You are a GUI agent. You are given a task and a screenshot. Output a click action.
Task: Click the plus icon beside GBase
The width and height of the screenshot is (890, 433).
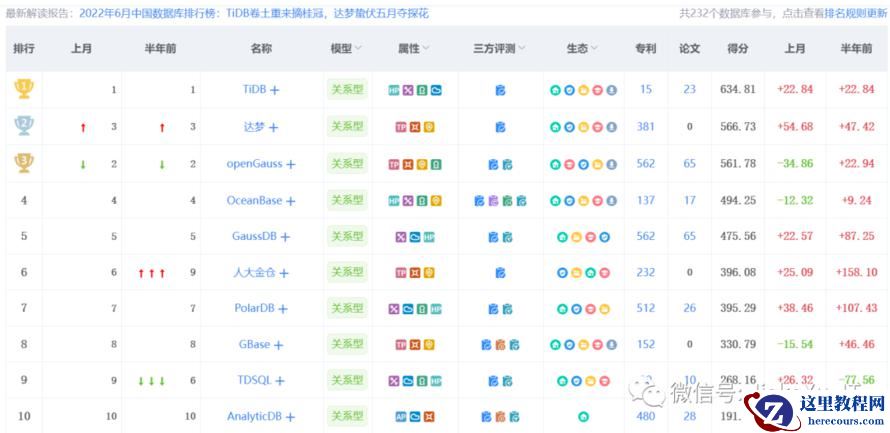pos(278,345)
